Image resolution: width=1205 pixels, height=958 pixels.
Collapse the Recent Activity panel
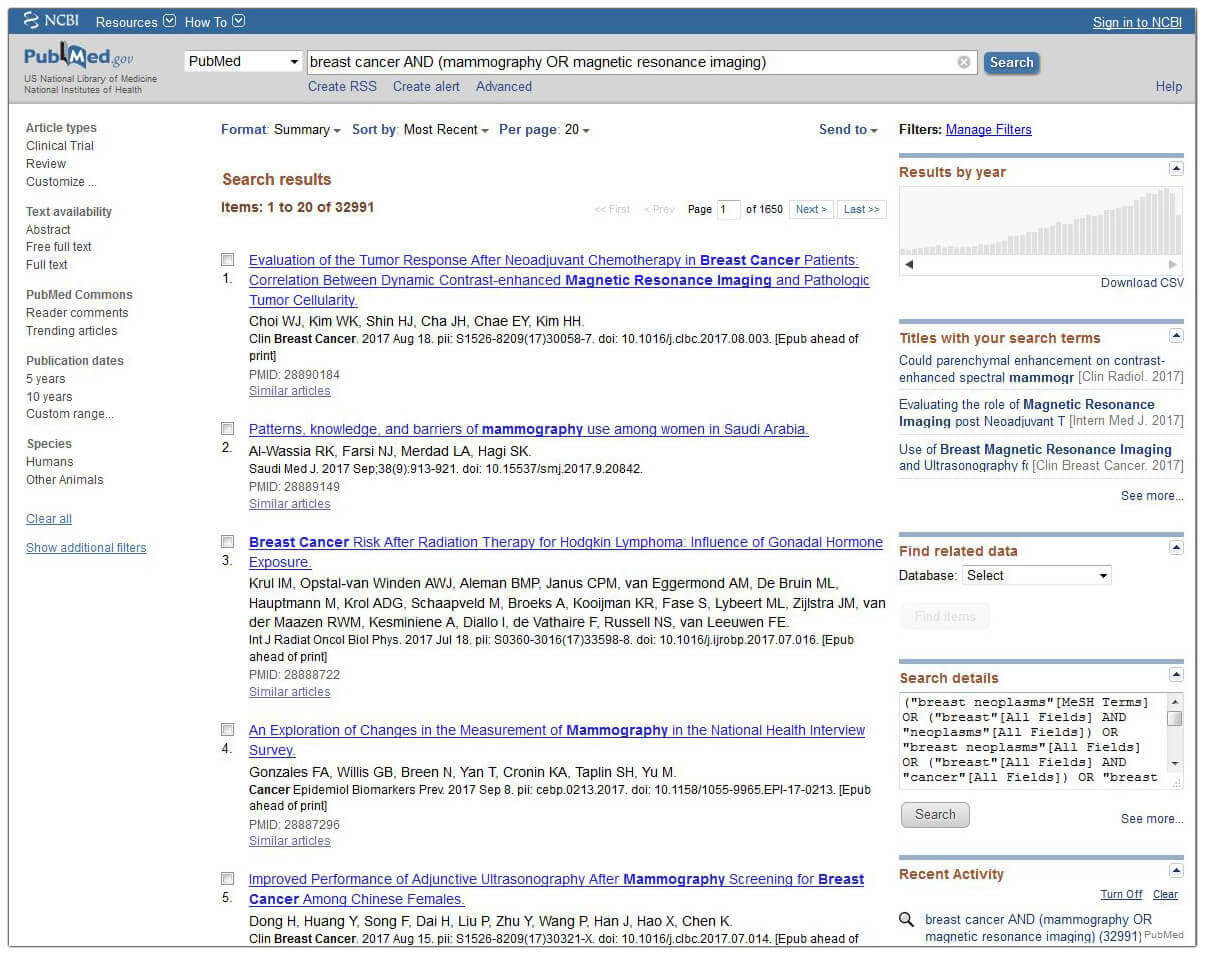pyautogui.click(x=1176, y=871)
